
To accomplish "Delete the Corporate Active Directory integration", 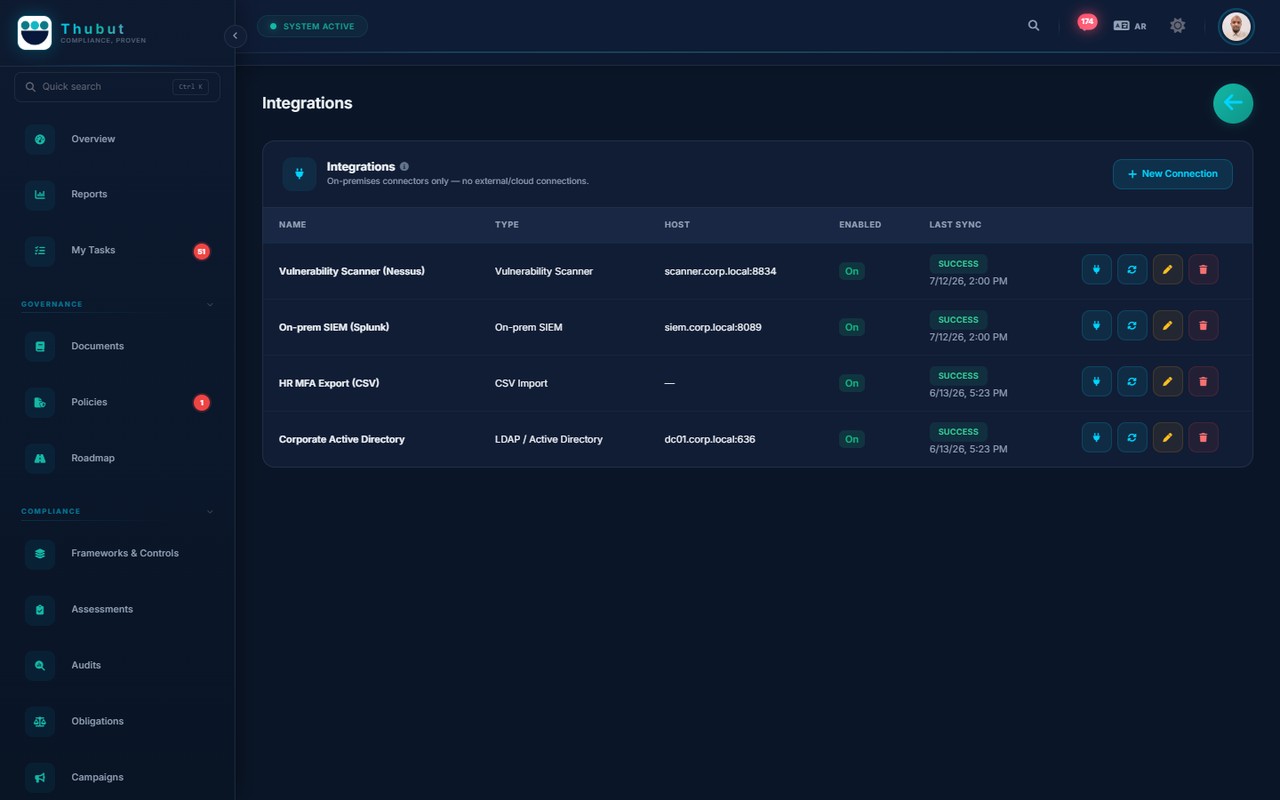I will pyautogui.click(x=1203, y=437).
